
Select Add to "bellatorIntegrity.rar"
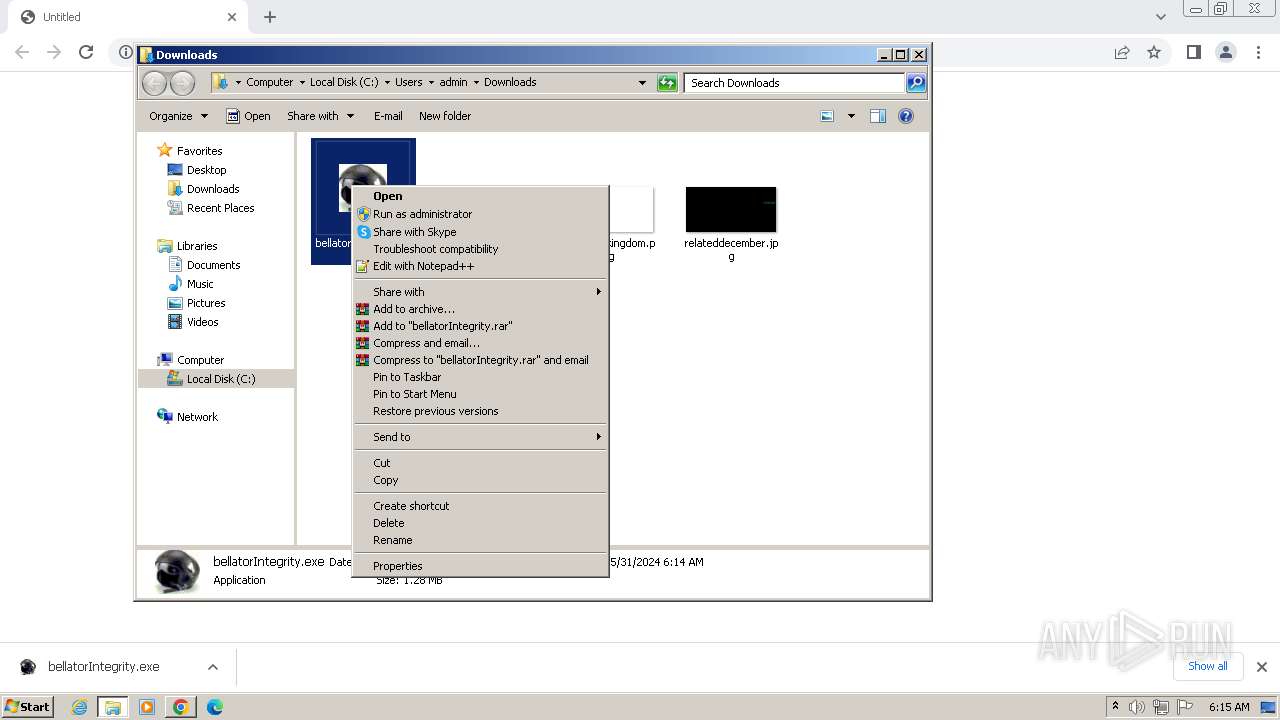pyautogui.click(x=480, y=326)
